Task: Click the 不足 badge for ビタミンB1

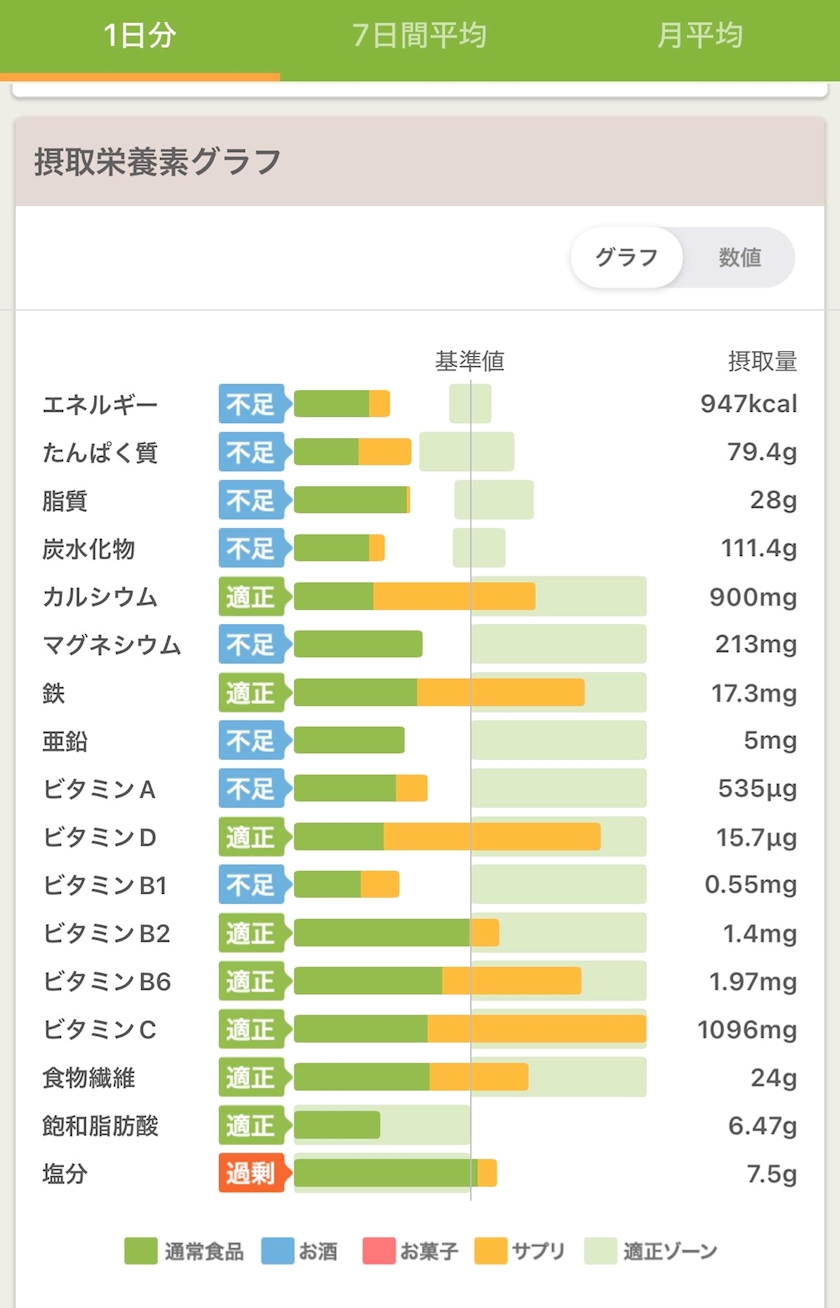Action: [x=252, y=885]
